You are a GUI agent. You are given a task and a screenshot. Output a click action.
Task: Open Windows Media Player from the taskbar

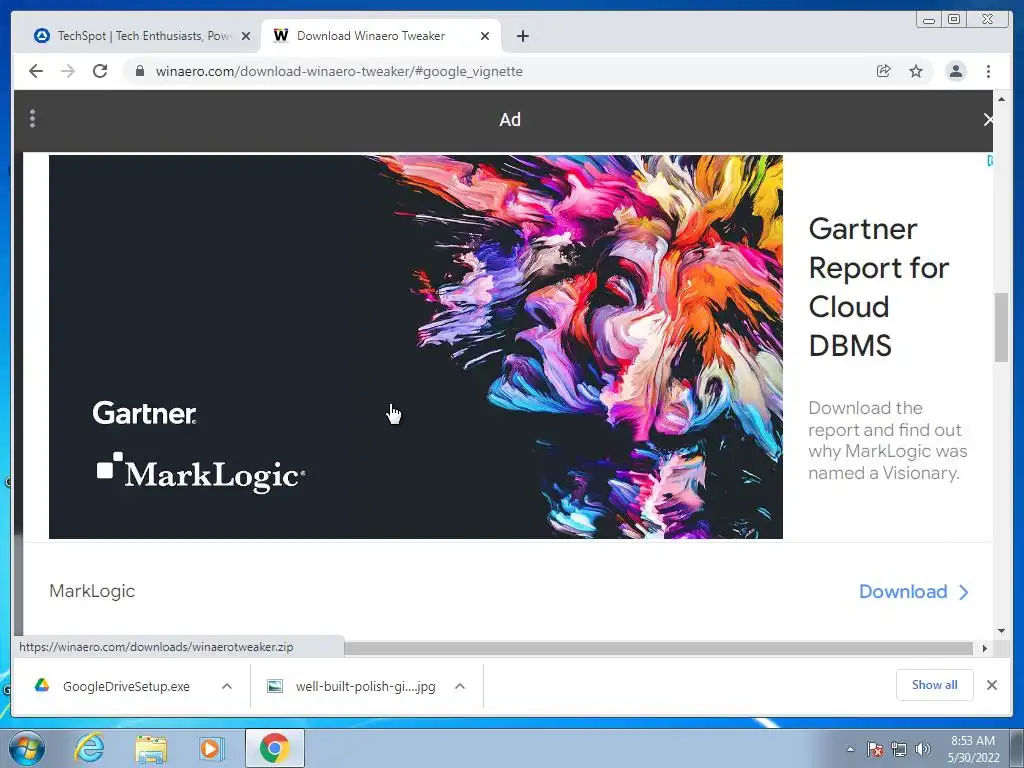(211, 748)
